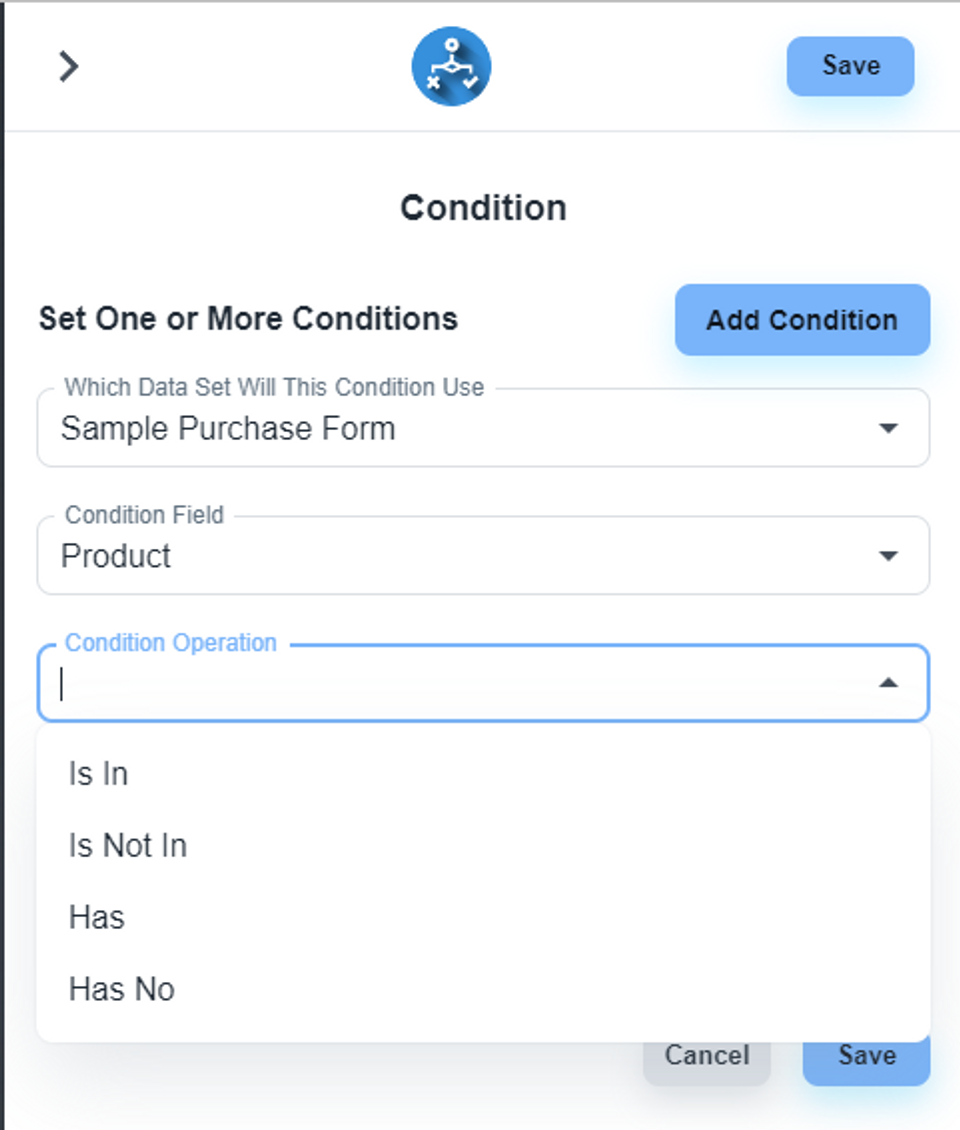The image size is (960, 1130).
Task: Click the Product value in Condition Field
Action: (x=116, y=556)
